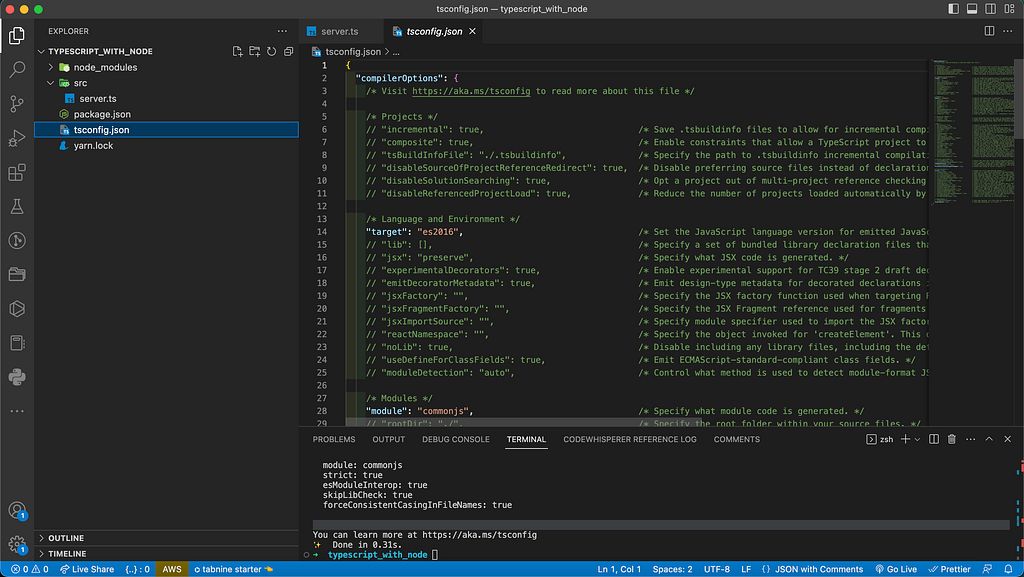
Task: Click Live Share in status bar
Action: pos(87,569)
